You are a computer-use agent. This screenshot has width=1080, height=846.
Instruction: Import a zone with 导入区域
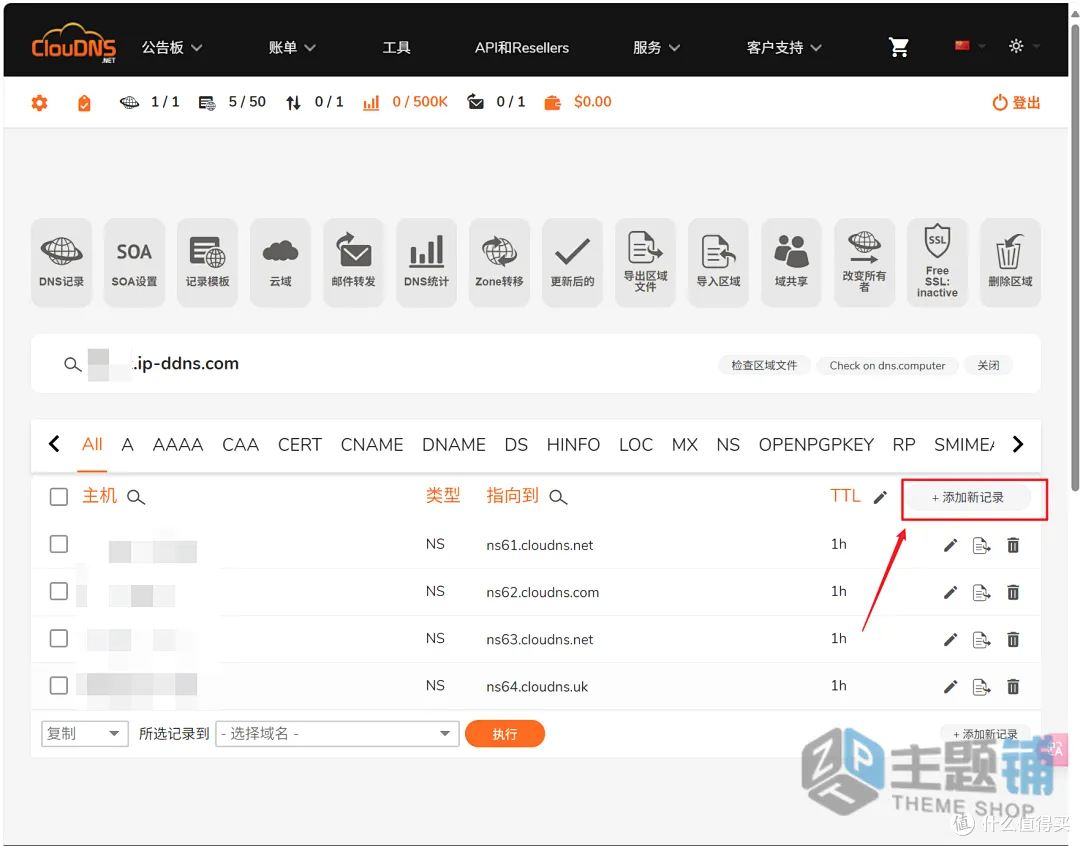point(718,262)
